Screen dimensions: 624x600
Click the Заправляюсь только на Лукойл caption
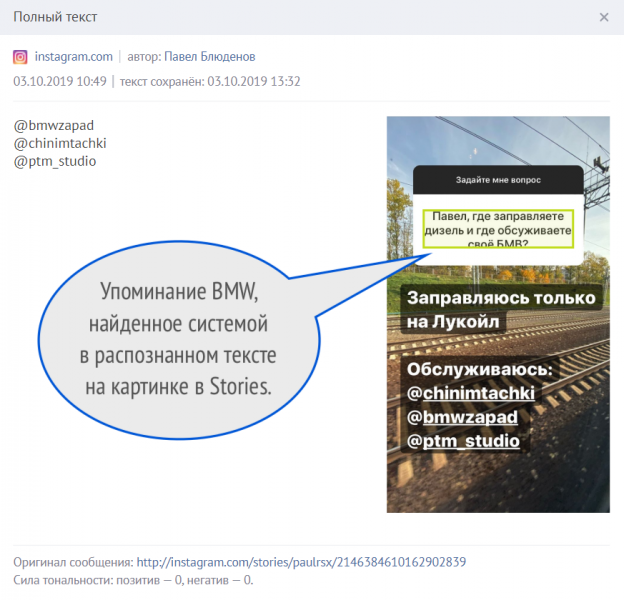pyautogui.click(x=501, y=310)
